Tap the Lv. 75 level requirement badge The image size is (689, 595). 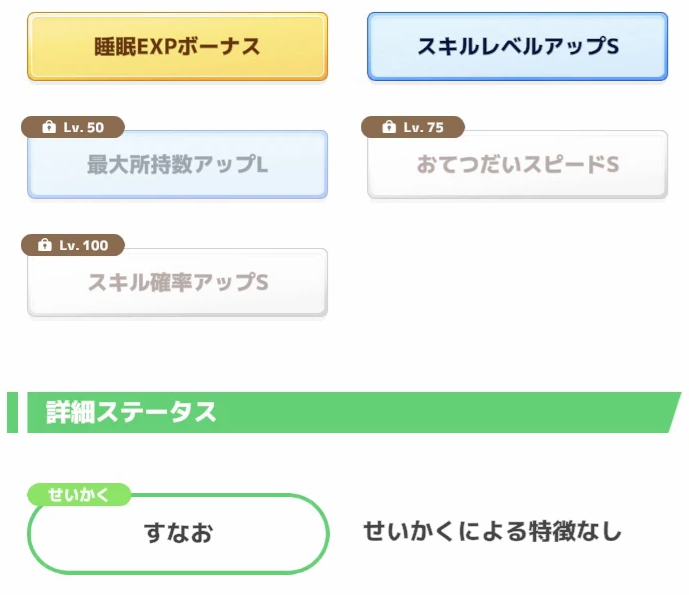(x=413, y=127)
